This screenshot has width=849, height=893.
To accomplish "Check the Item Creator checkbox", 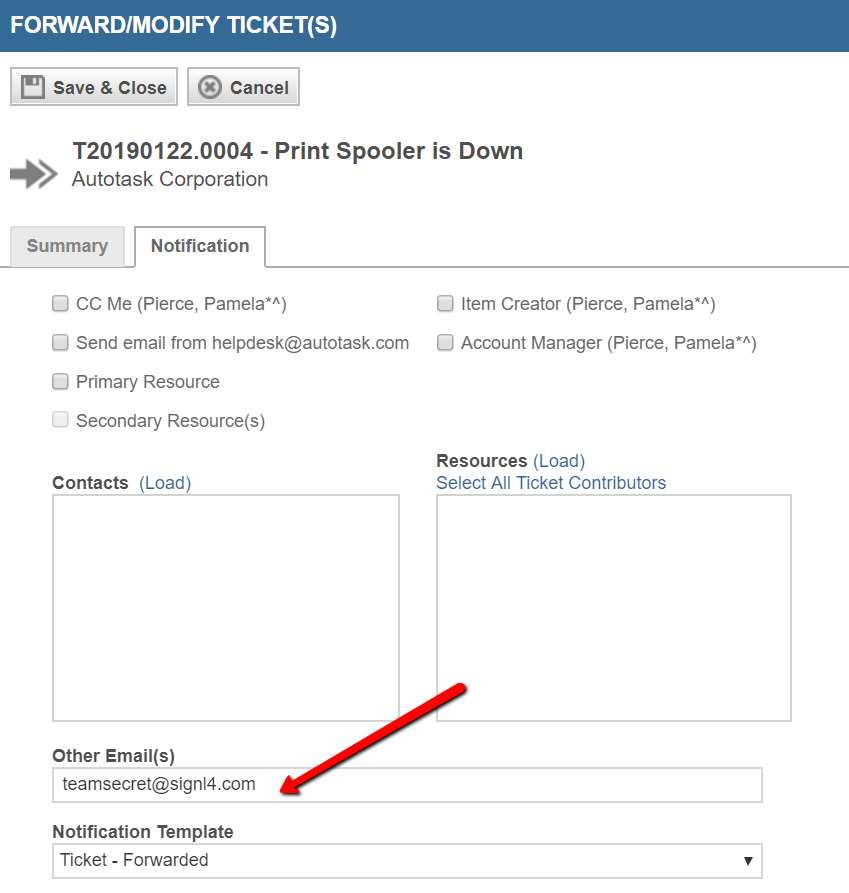I will coord(445,304).
